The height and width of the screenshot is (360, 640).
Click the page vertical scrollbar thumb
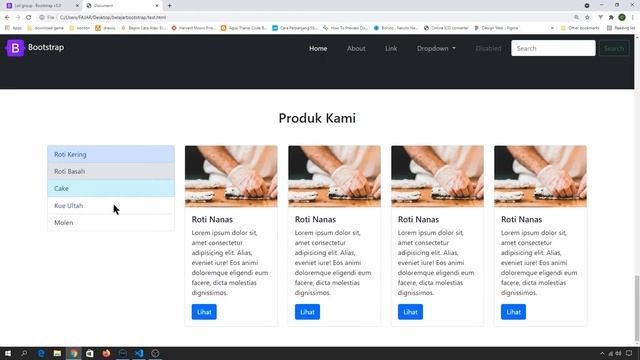637,308
